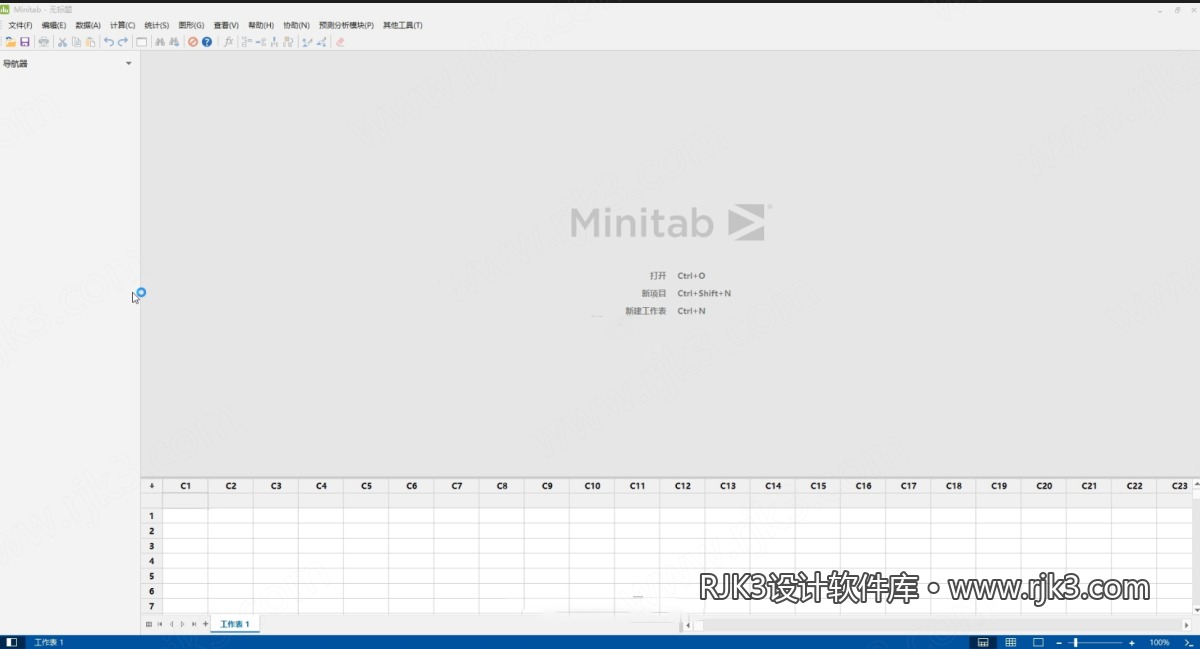Click the Print icon in toolbar
The image size is (1200, 649).
pos(43,42)
